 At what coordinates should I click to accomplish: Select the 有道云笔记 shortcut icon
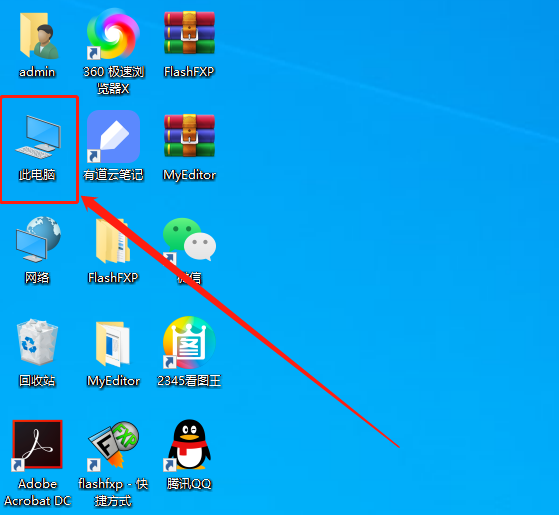click(x=113, y=137)
